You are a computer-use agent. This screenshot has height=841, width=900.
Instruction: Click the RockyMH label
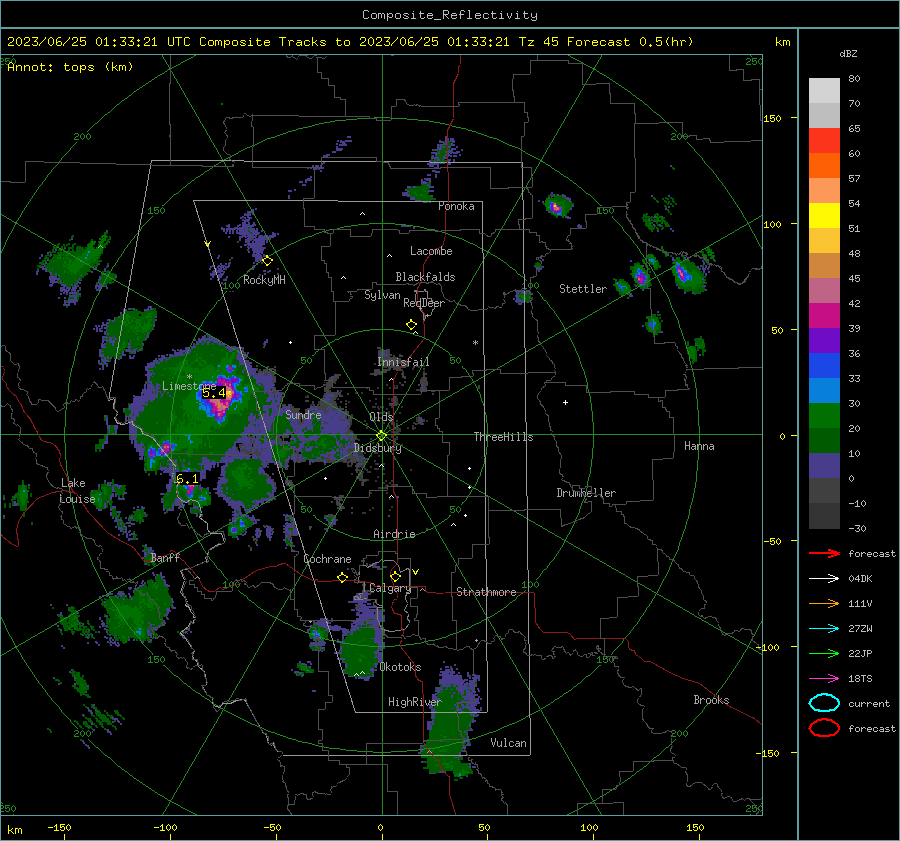[264, 280]
